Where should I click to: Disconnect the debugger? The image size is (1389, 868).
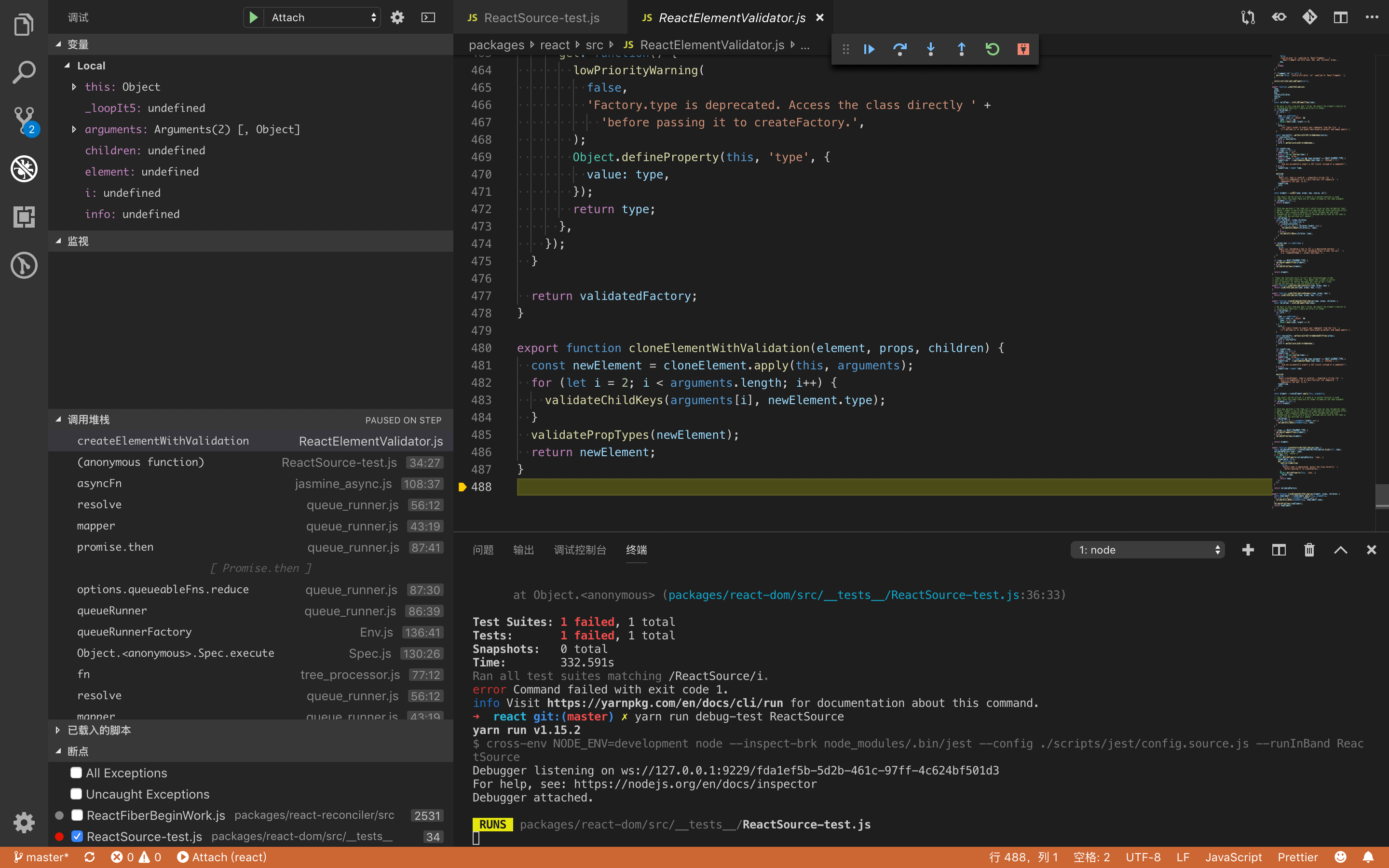1023,49
